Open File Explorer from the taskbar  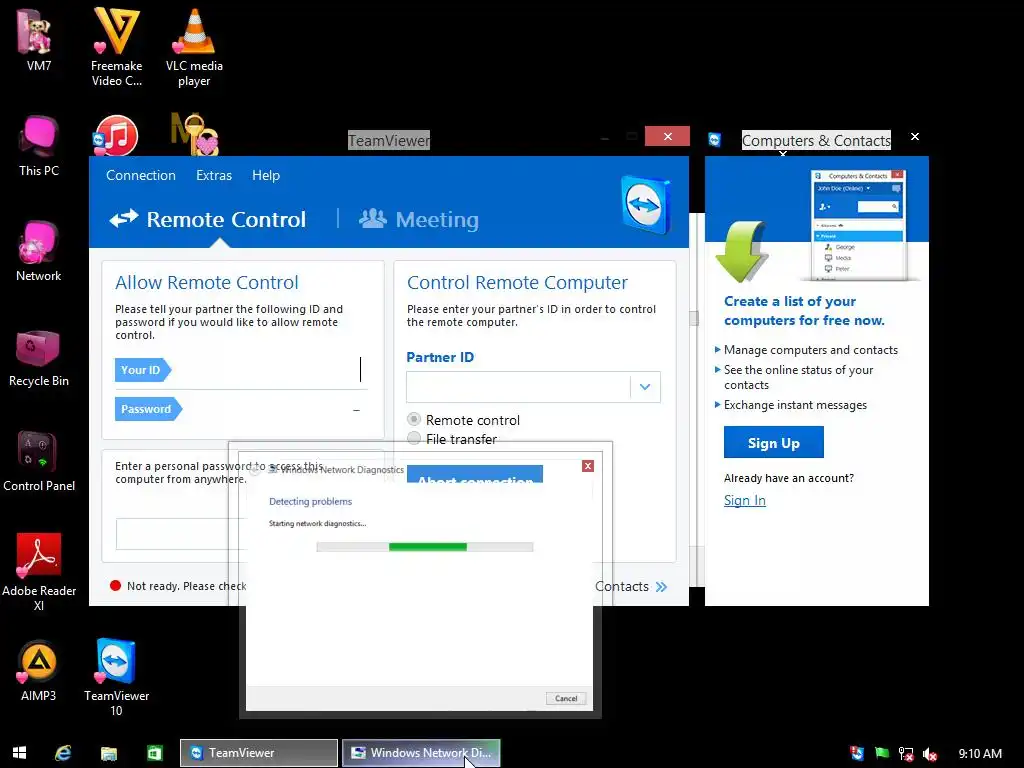click(108, 753)
